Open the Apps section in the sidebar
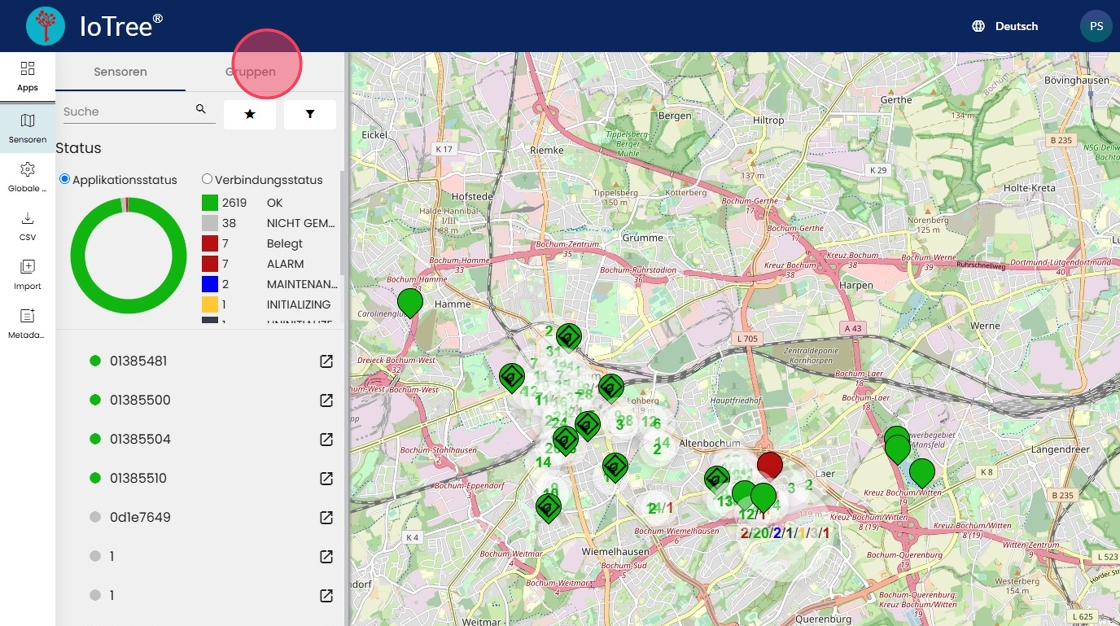Screen dimensions: 1120x626 (27, 76)
